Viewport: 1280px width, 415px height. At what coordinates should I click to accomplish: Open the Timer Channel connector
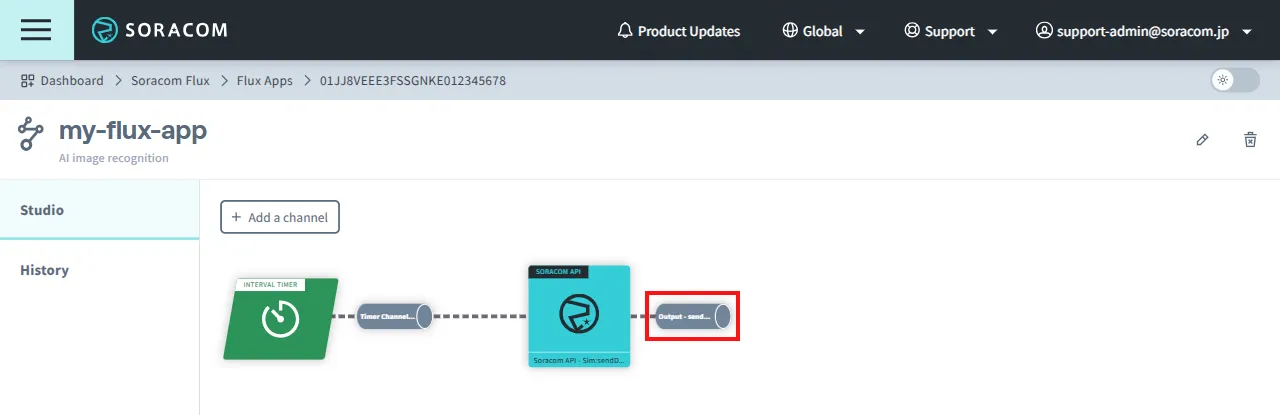tap(395, 317)
